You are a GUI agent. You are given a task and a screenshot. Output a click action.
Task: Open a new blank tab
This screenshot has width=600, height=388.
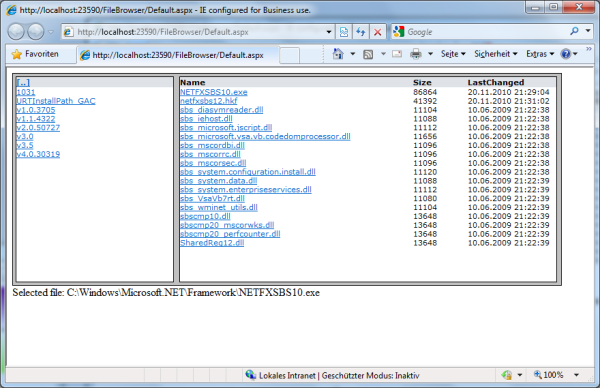point(289,55)
